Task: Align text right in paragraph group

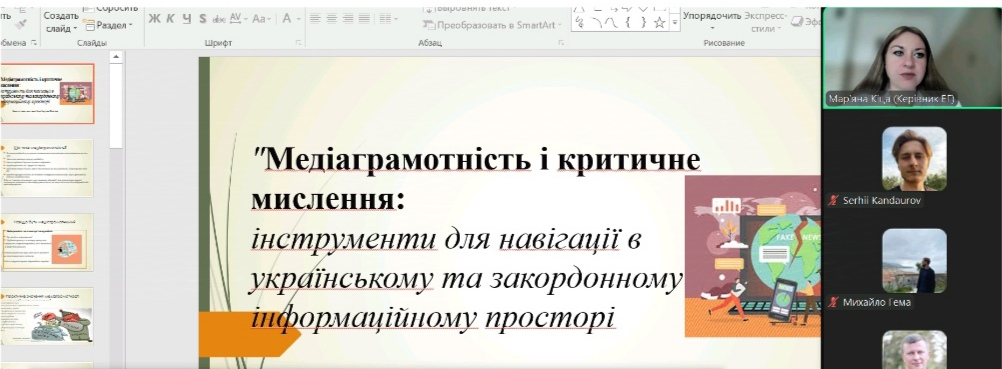Action: click(348, 19)
